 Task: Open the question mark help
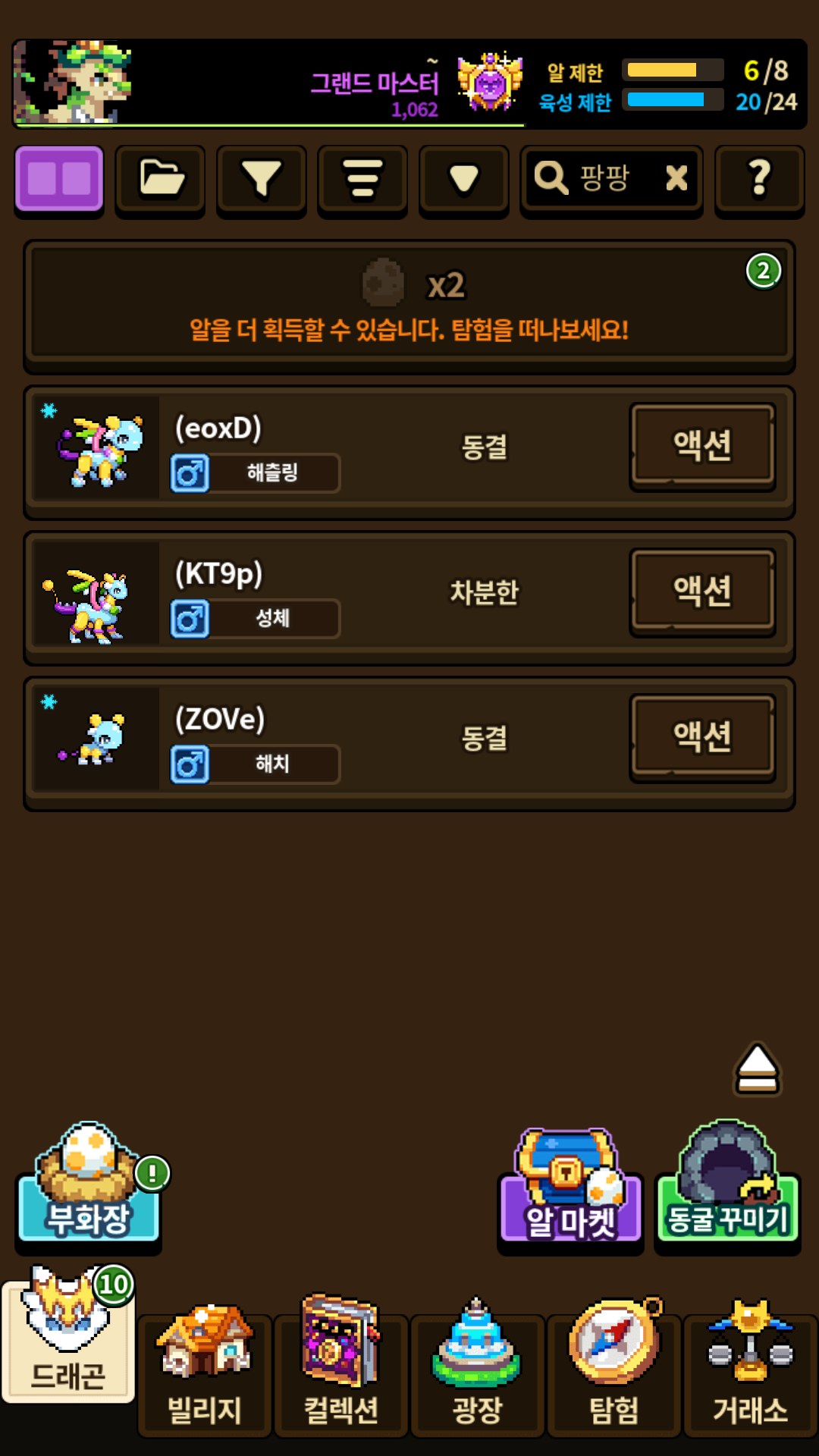click(759, 179)
